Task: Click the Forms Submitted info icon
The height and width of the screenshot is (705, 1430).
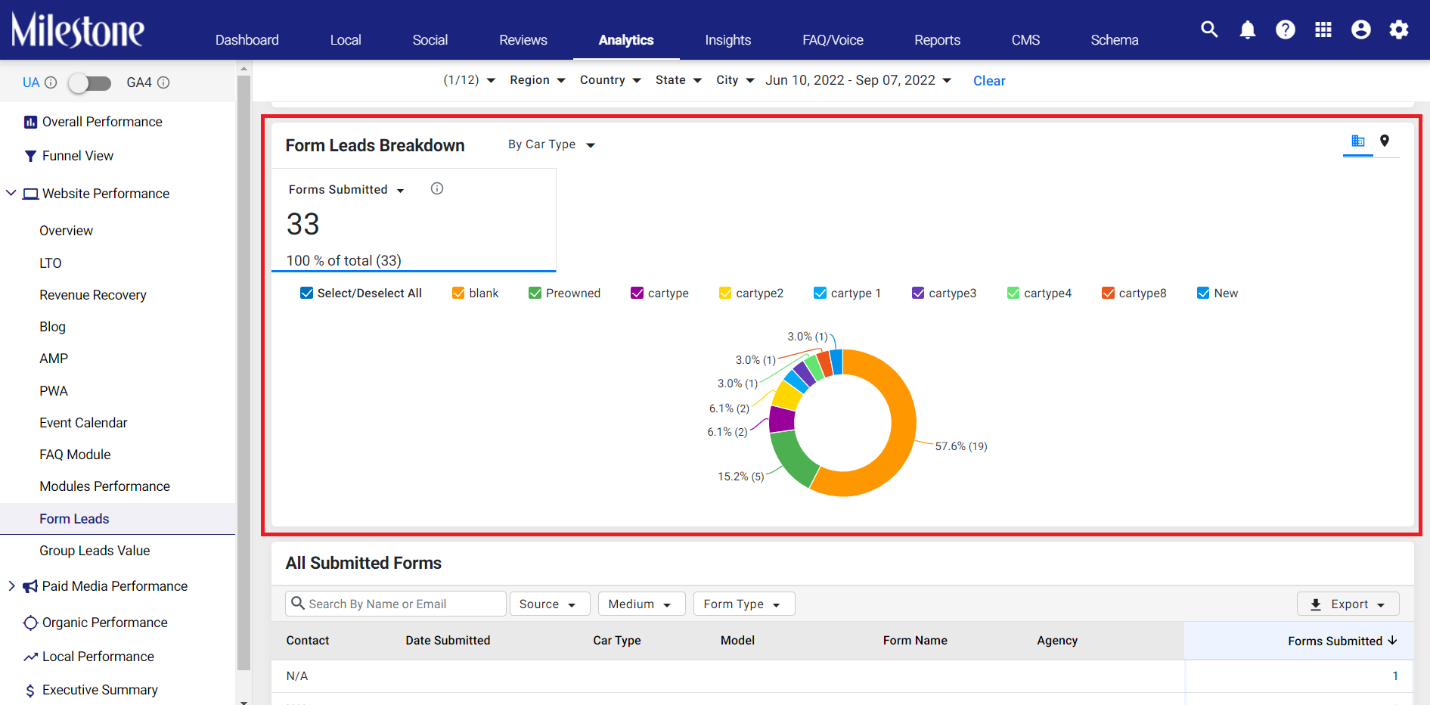Action: [x=437, y=188]
